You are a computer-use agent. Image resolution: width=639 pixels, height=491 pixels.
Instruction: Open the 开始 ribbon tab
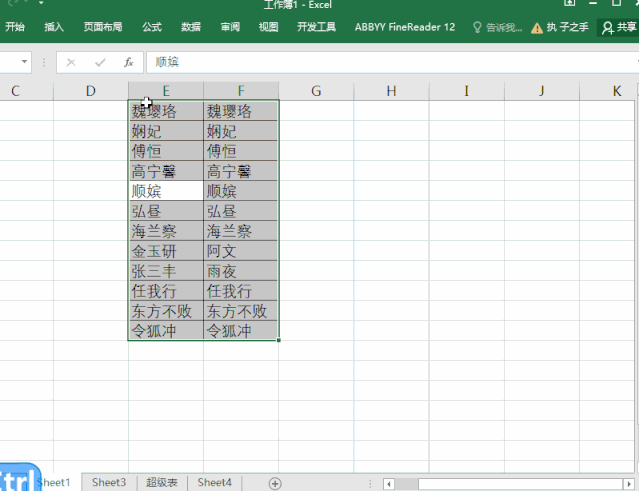pos(15,27)
